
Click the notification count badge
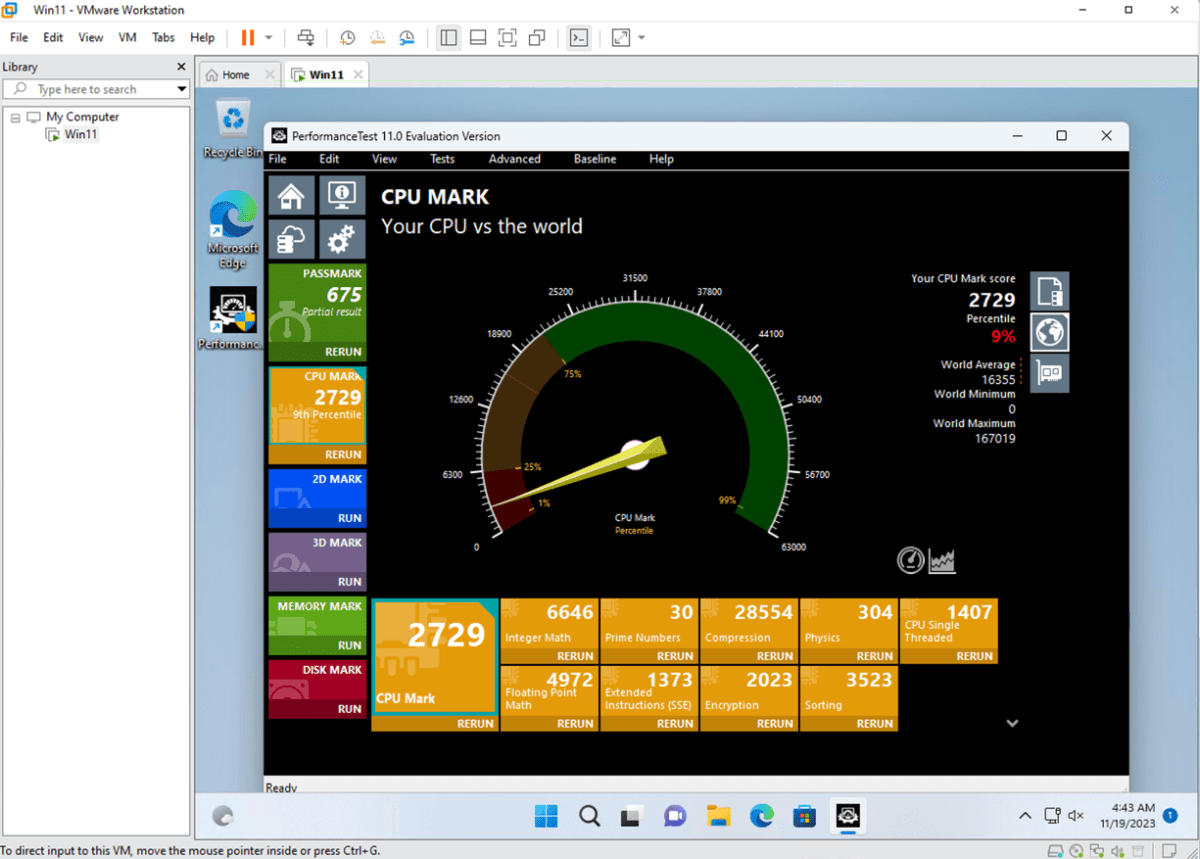point(1169,816)
